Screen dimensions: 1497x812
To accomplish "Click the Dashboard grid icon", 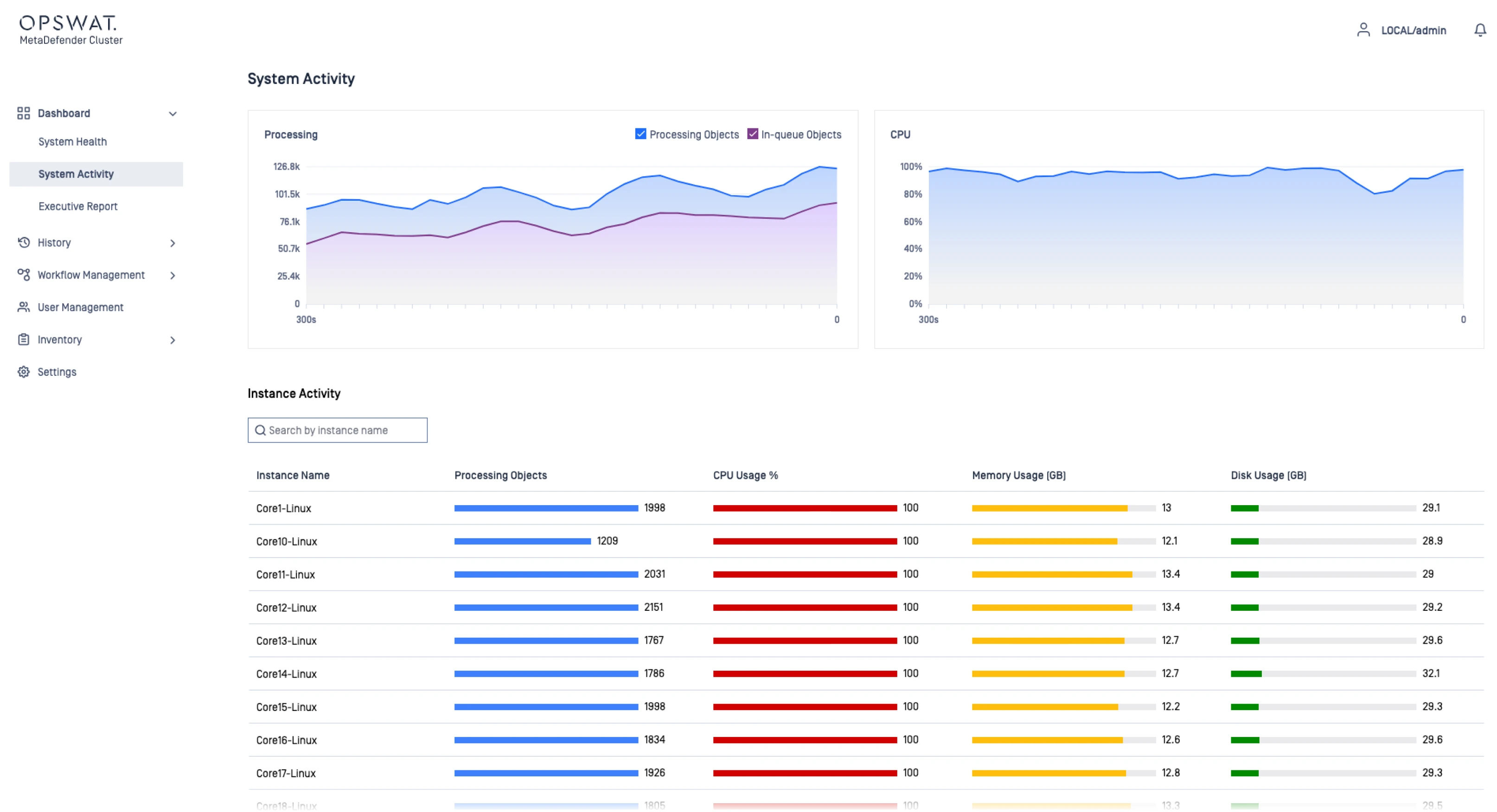I will (x=23, y=113).
